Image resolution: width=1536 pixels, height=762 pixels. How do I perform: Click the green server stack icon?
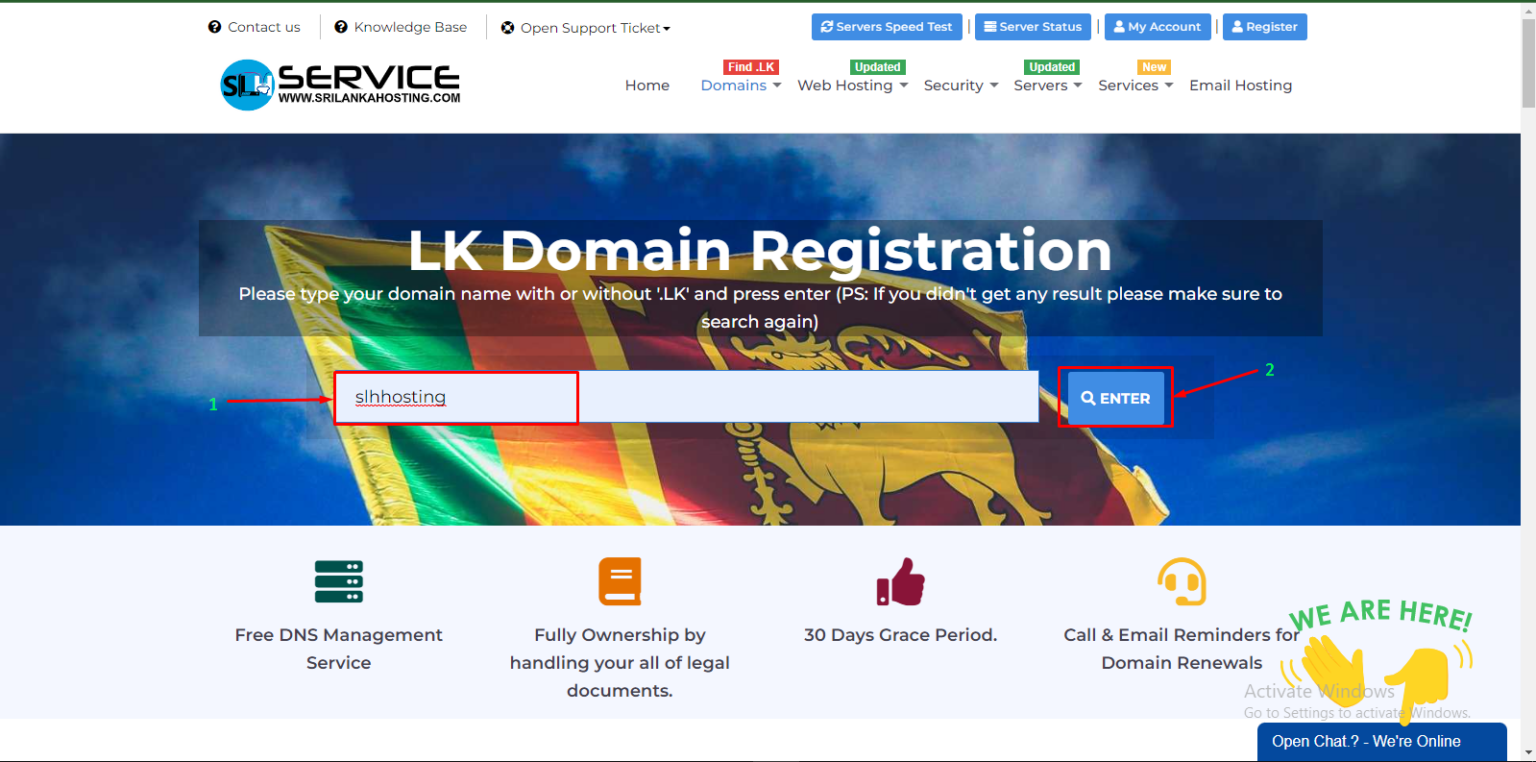tap(338, 581)
